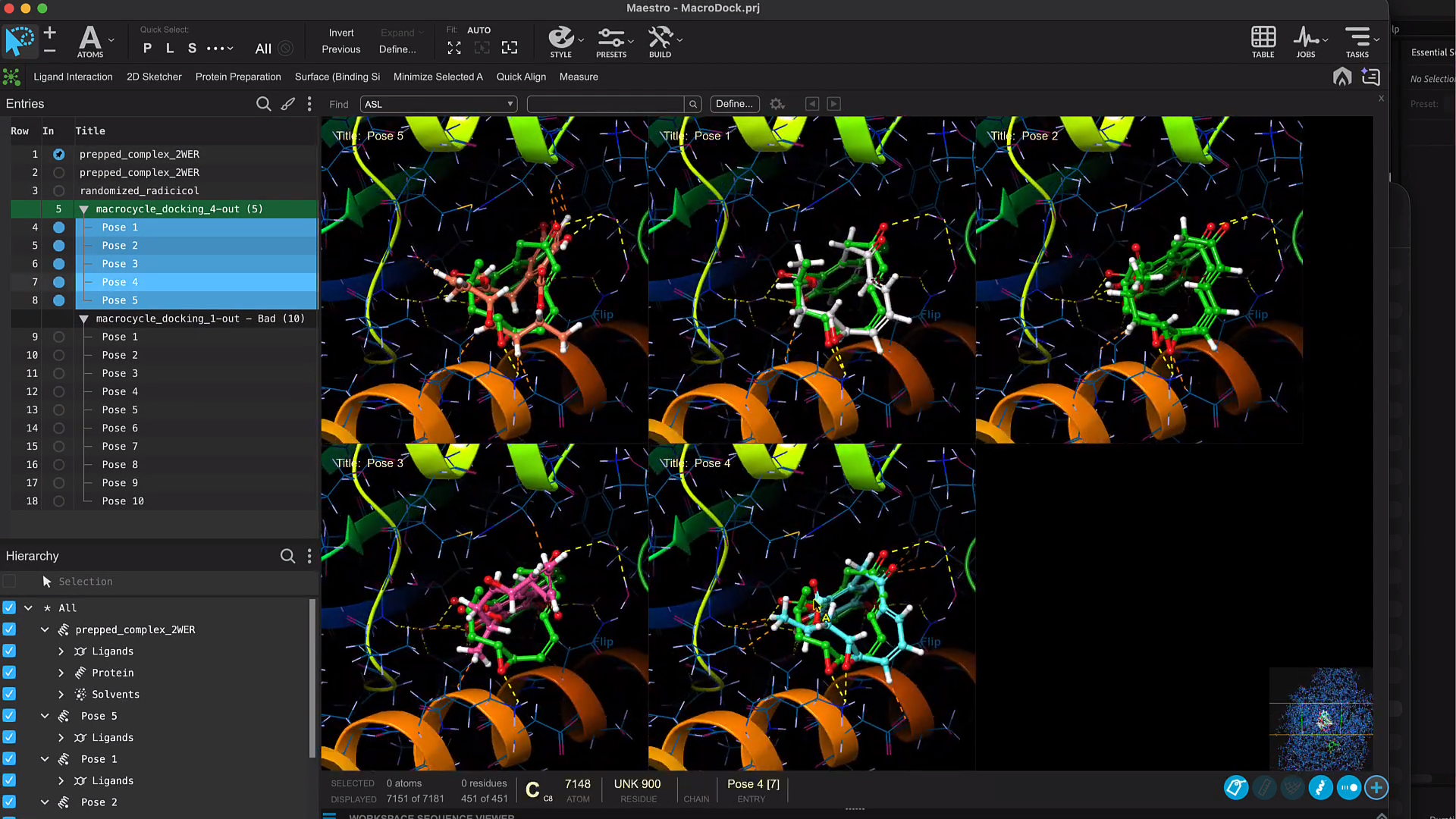Click the Surface (Binding Si favorite
This screenshot has width=1456, height=819.
(337, 77)
